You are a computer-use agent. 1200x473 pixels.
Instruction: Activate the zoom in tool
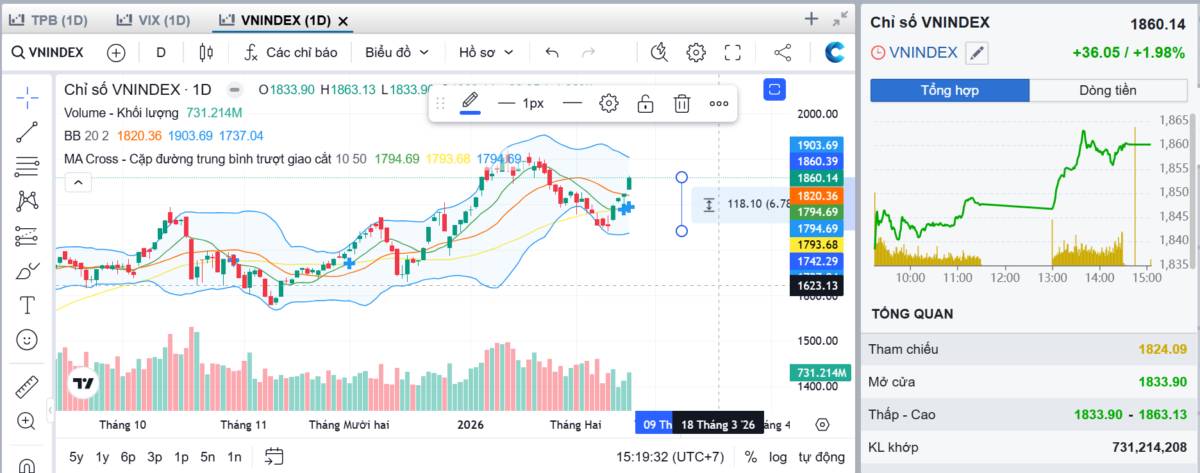(27, 421)
